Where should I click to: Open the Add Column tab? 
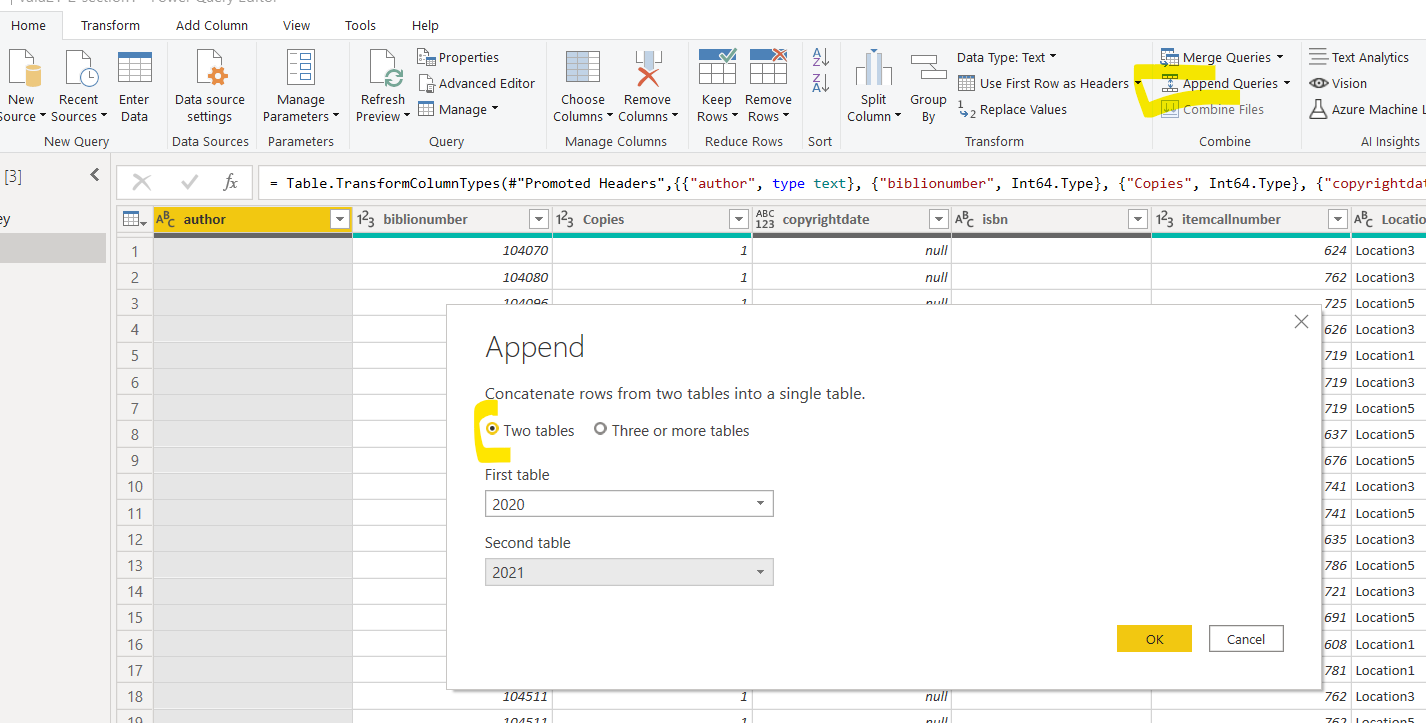pyautogui.click(x=212, y=25)
